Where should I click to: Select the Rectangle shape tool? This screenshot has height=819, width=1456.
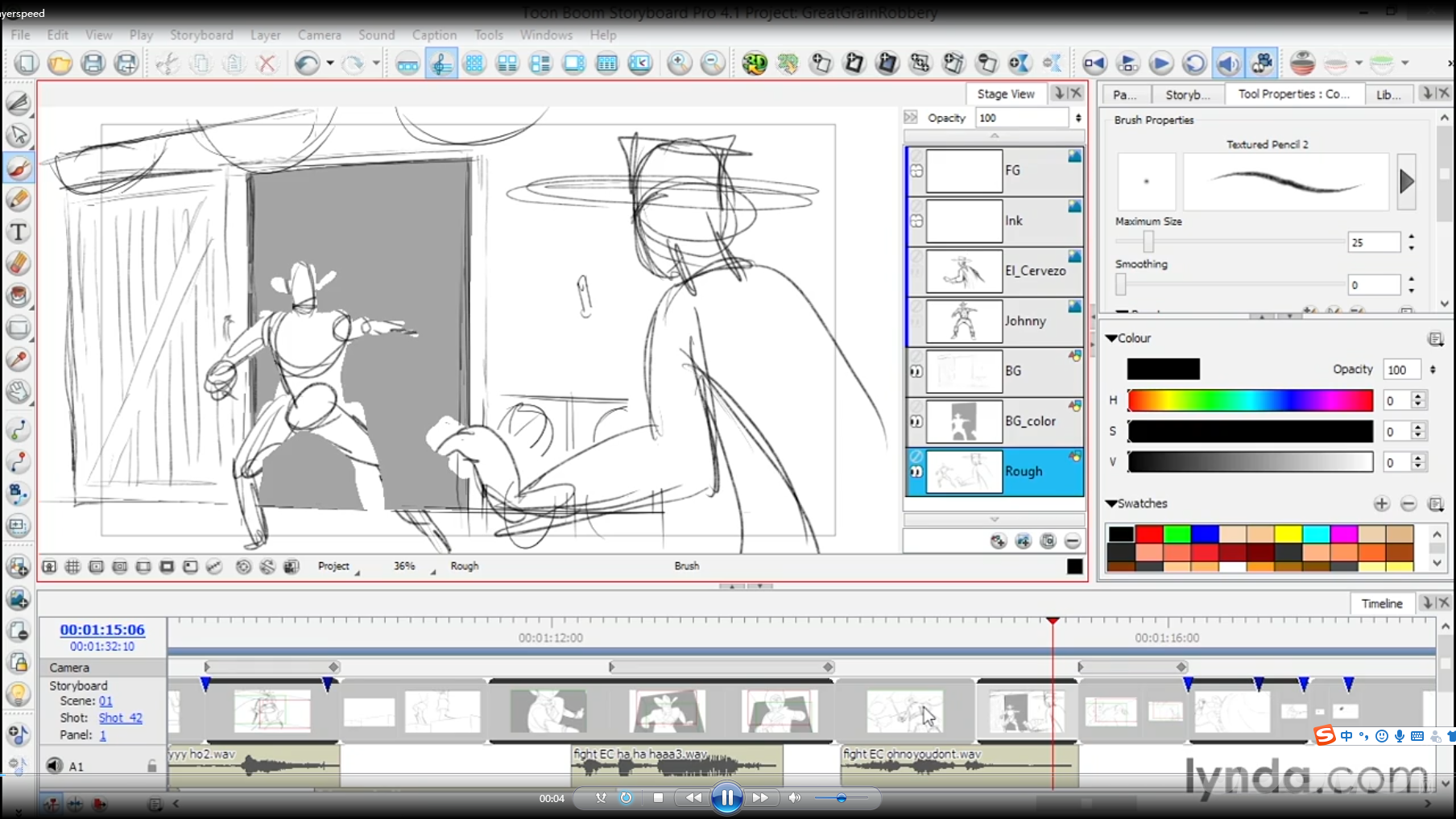(19, 328)
